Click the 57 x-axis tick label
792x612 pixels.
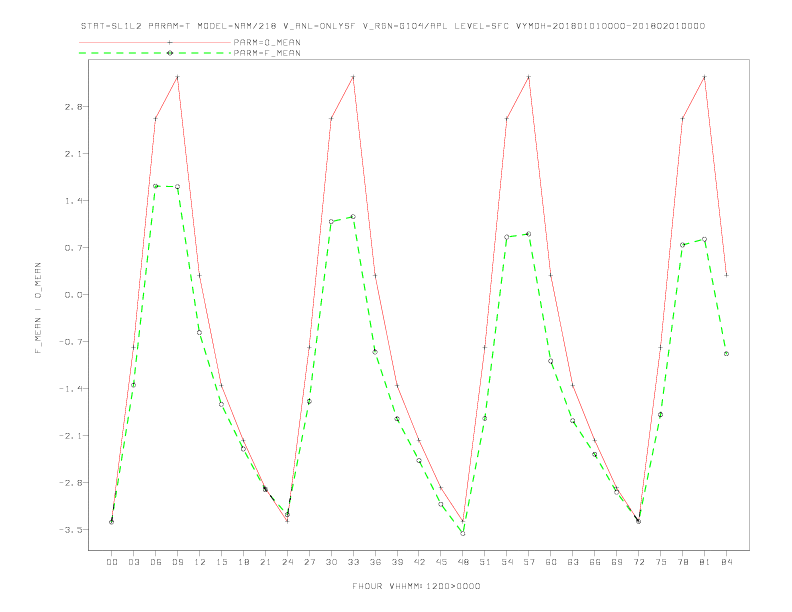click(x=529, y=562)
